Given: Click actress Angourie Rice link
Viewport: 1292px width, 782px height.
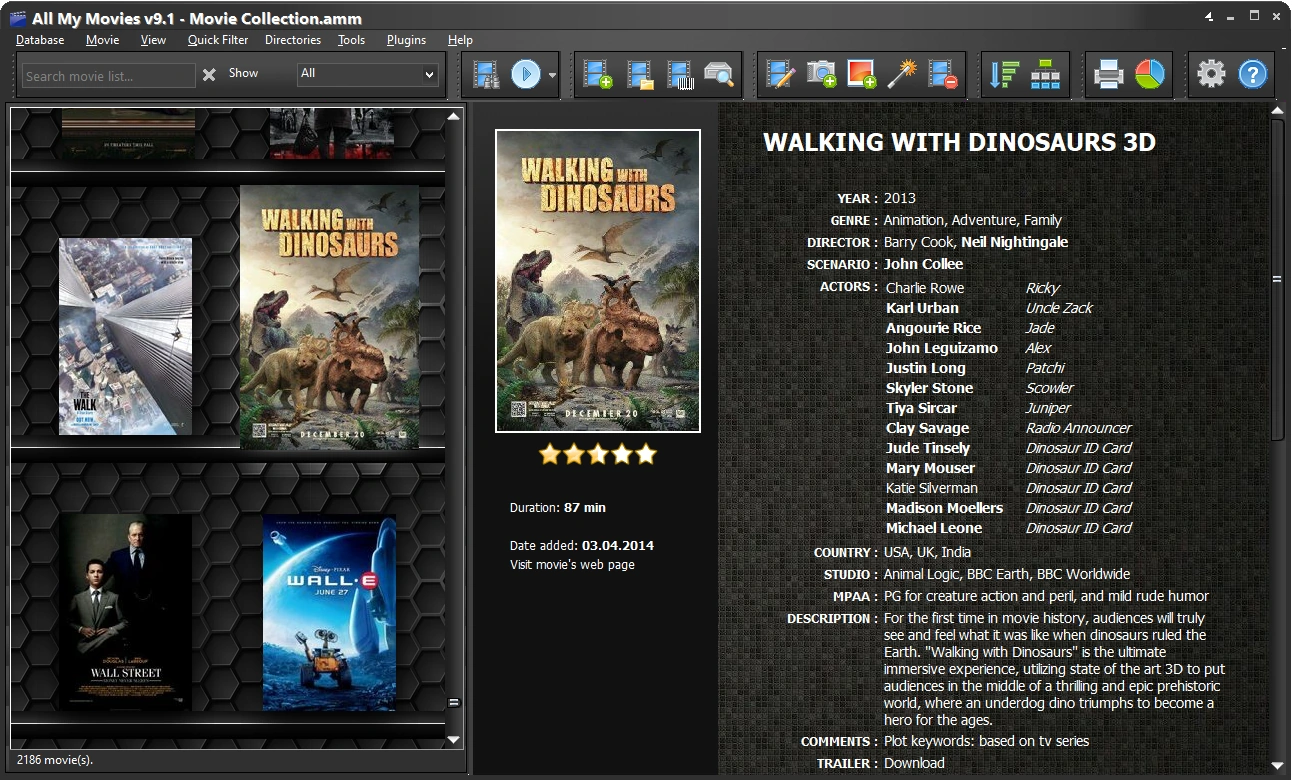Looking at the screenshot, I should click(934, 328).
